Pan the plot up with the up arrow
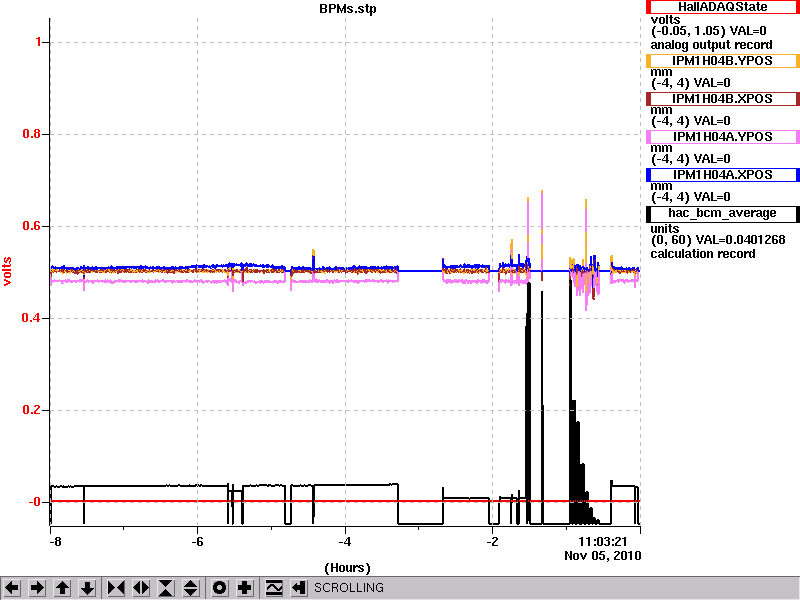Image resolution: width=800 pixels, height=600 pixels. pos(62,588)
